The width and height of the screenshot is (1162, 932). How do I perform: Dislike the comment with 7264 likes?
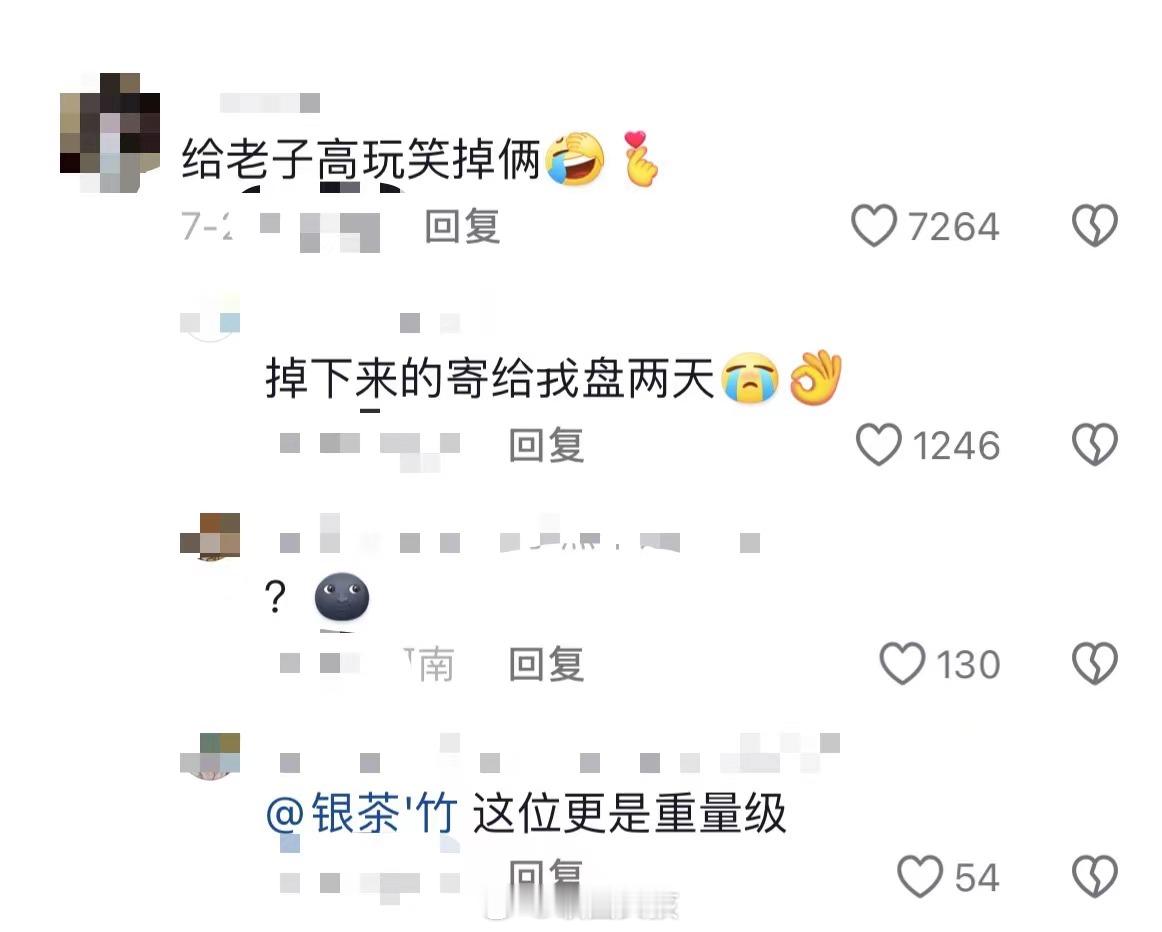tap(1095, 226)
